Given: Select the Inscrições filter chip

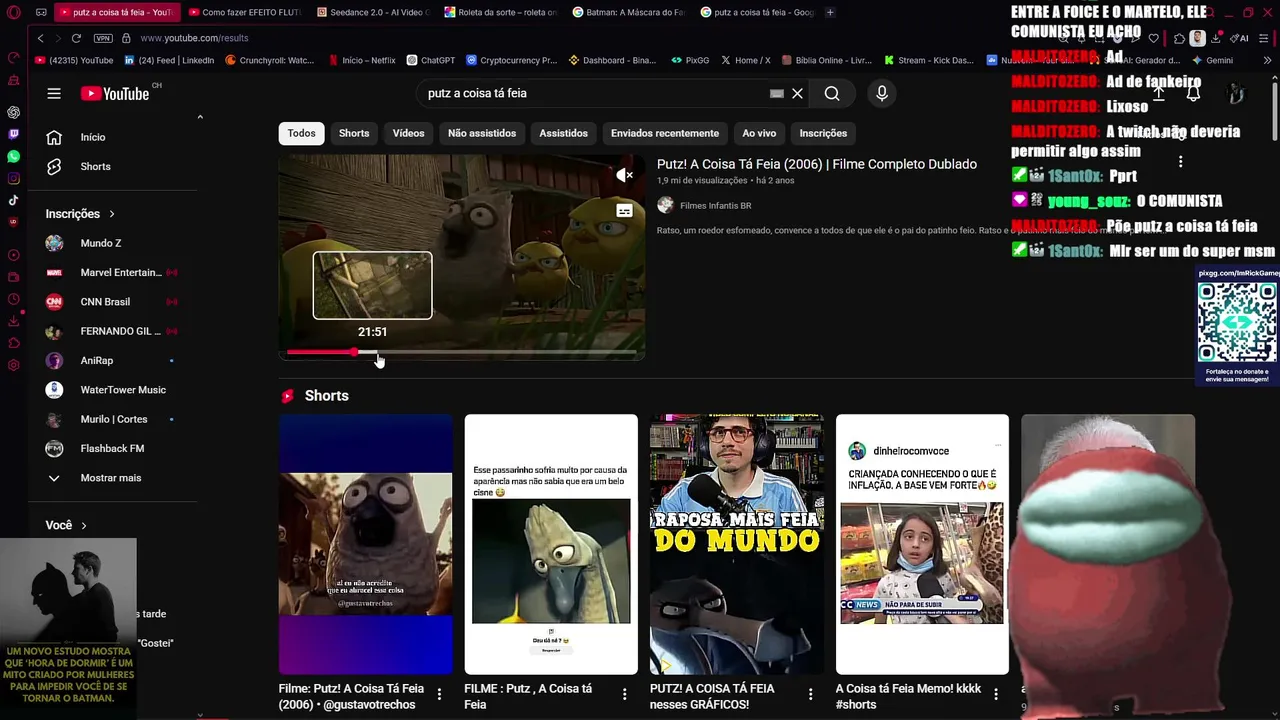Looking at the screenshot, I should 823,133.
